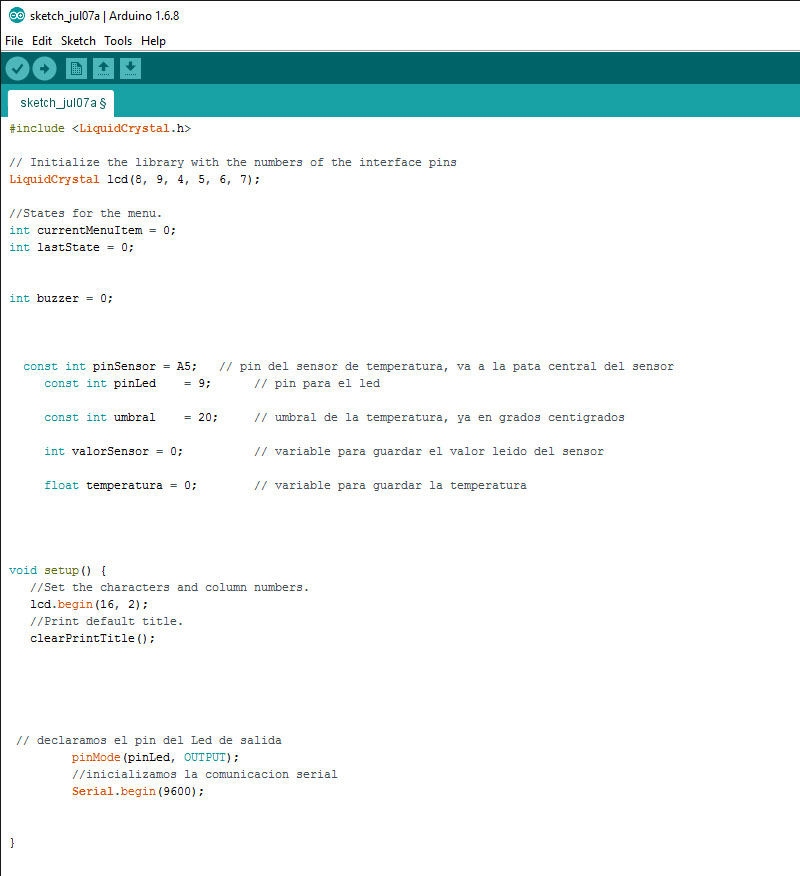The height and width of the screenshot is (876, 800).
Task: Click the 'clearPrintTitle();' line
Action: coord(93,638)
